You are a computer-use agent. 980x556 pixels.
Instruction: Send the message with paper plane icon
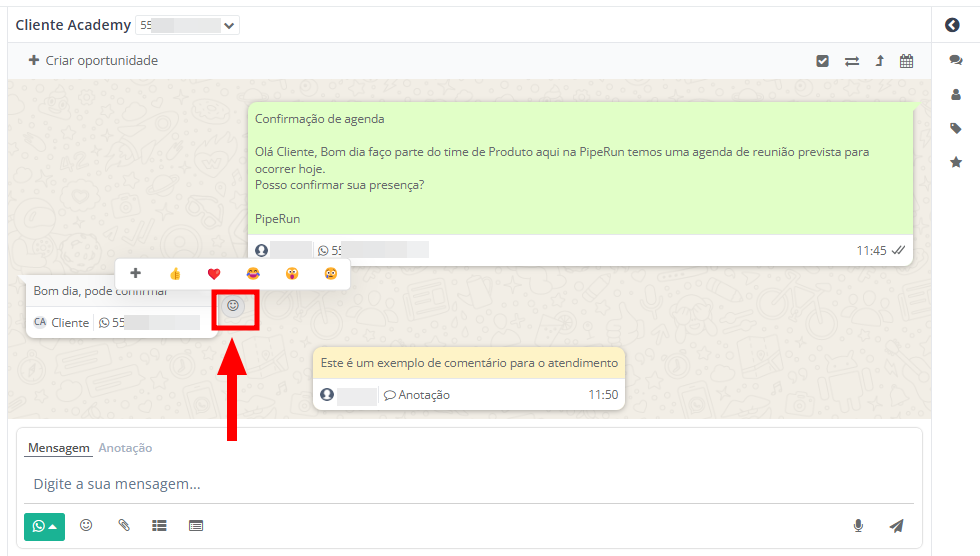(x=896, y=526)
